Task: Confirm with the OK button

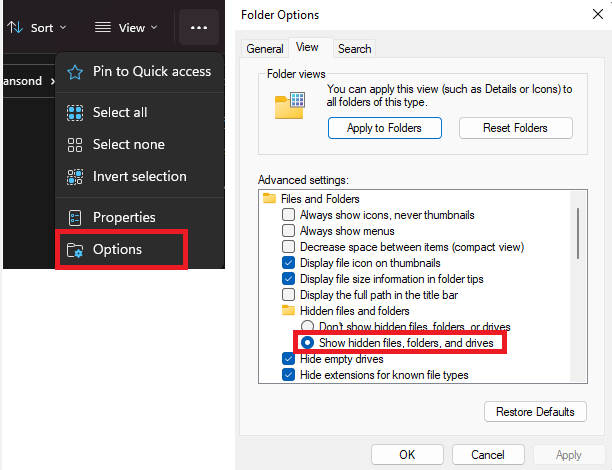Action: 407,454
